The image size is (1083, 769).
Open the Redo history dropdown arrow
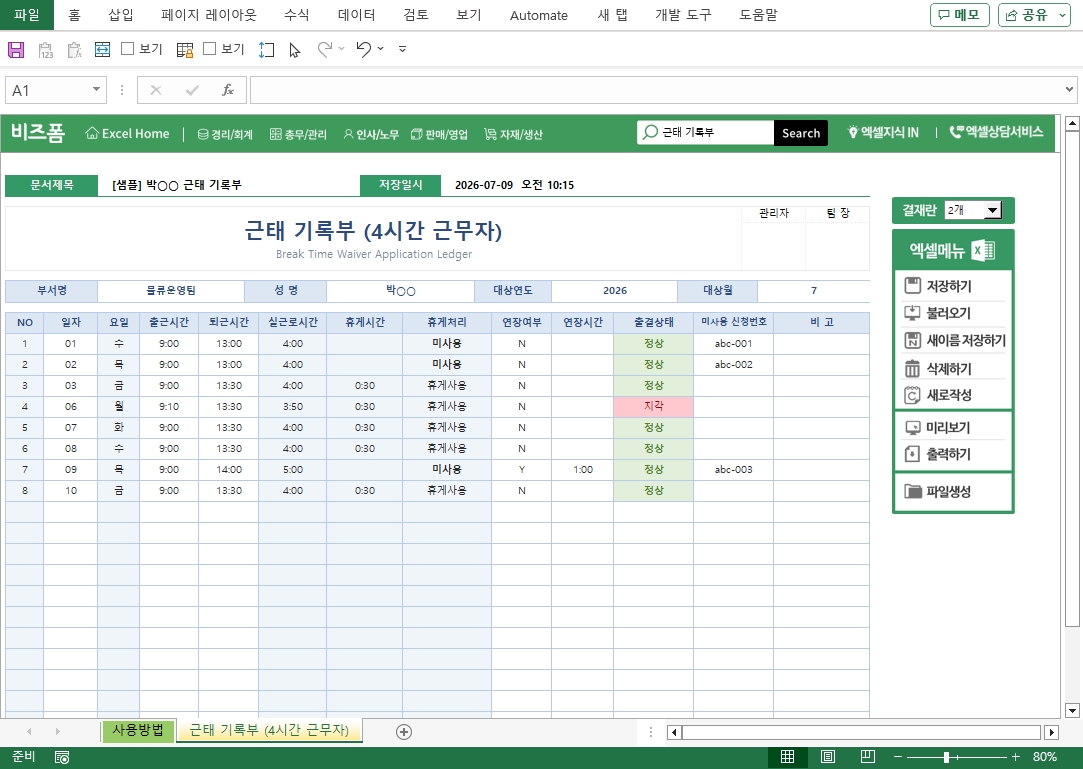341,48
